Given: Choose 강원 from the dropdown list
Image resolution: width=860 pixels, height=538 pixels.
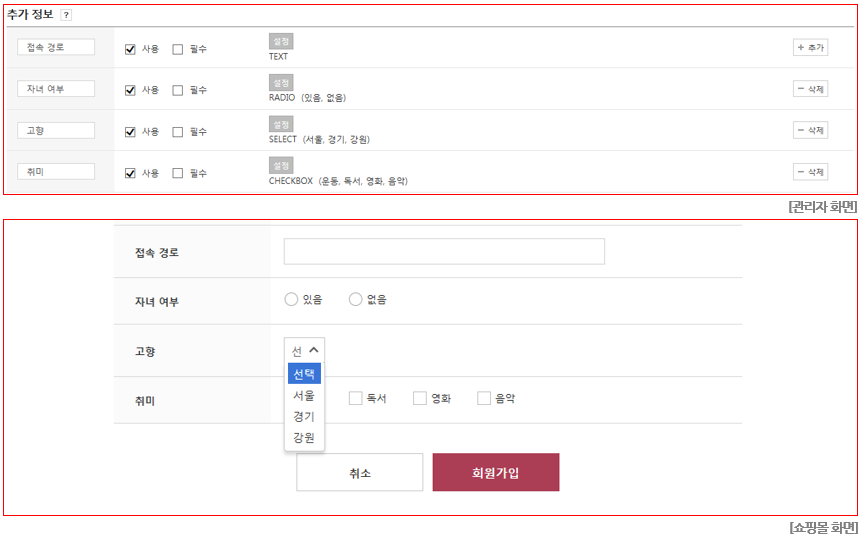Looking at the screenshot, I should 304,438.
